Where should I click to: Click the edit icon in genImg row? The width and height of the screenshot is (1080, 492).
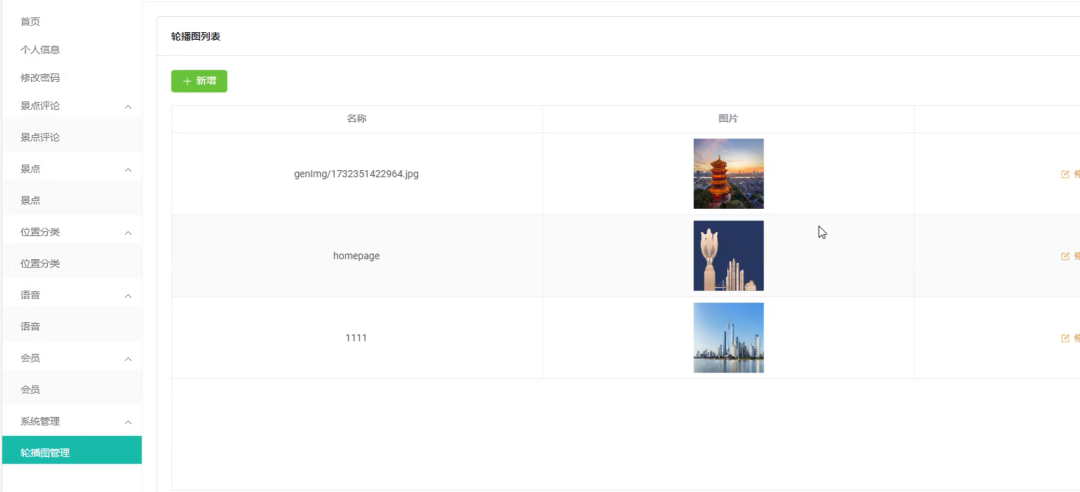[x=1066, y=174]
